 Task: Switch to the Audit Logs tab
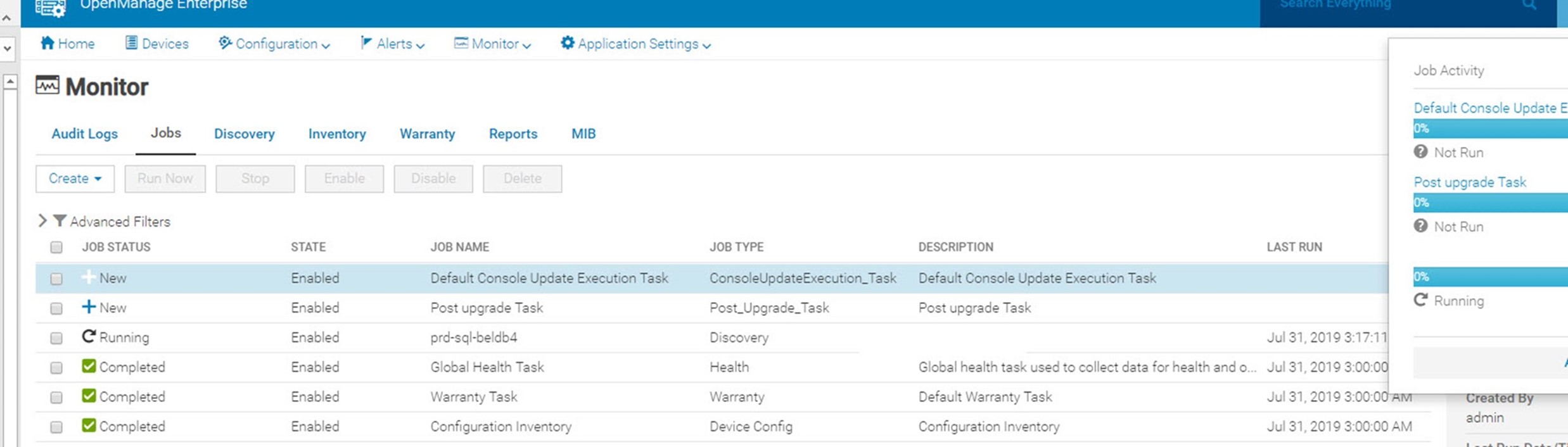tap(85, 134)
